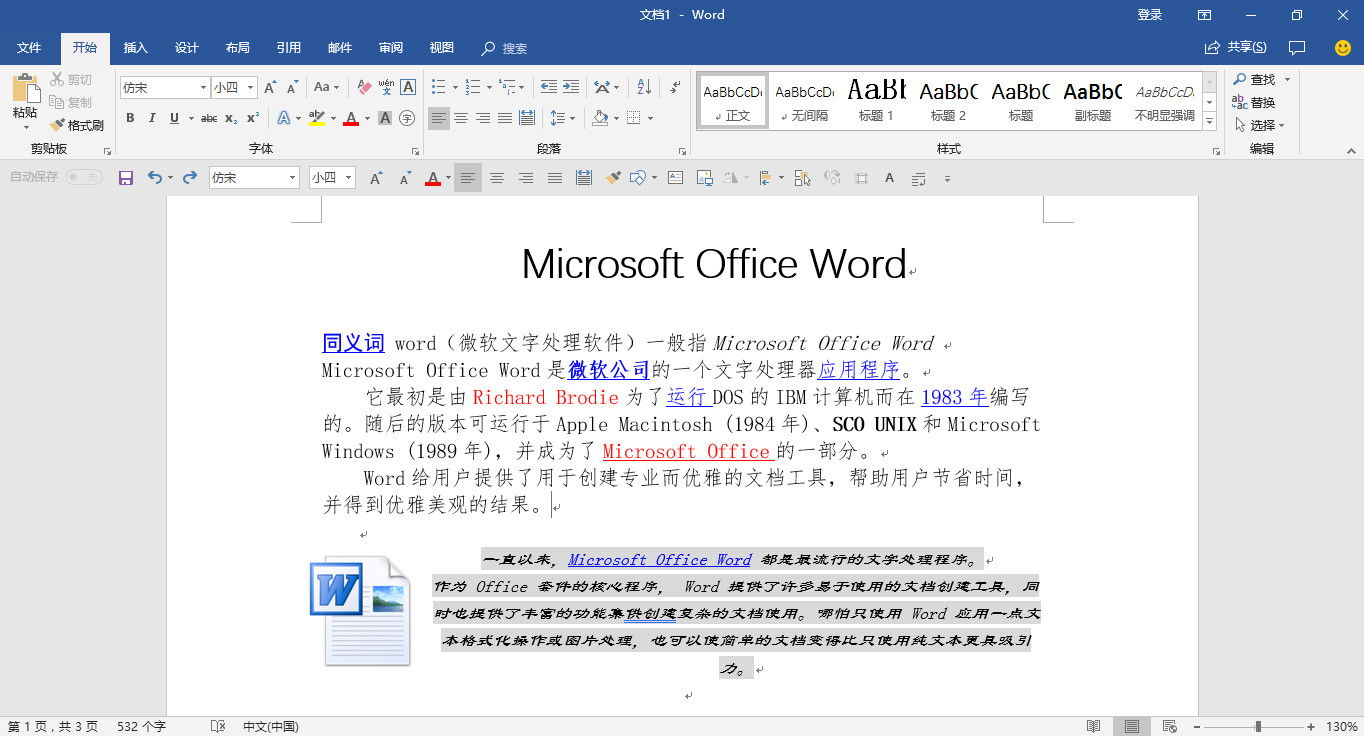
Task: Switch to the Layout (布局) tab
Action: click(237, 48)
